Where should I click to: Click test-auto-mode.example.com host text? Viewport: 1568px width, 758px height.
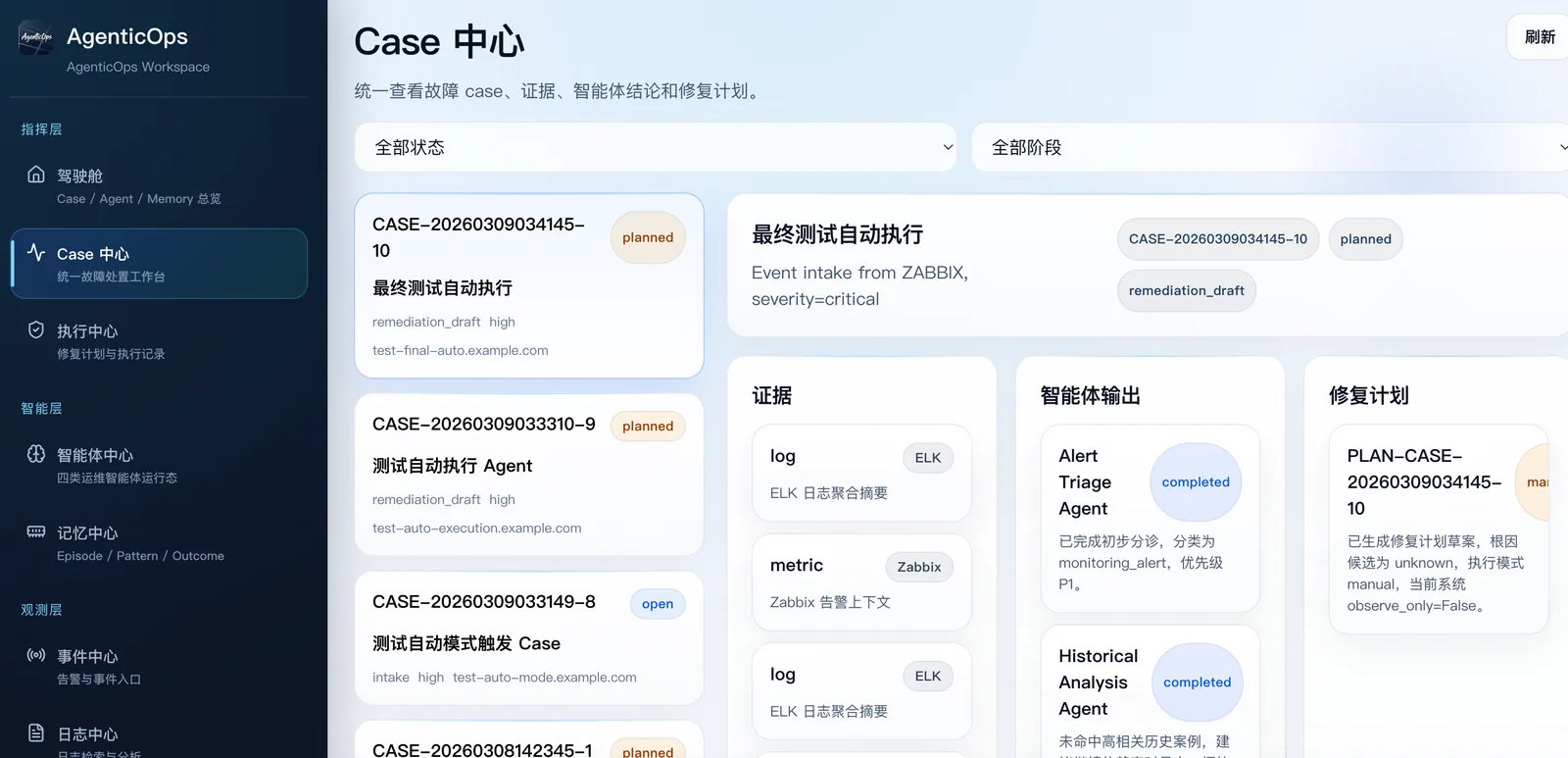[545, 678]
